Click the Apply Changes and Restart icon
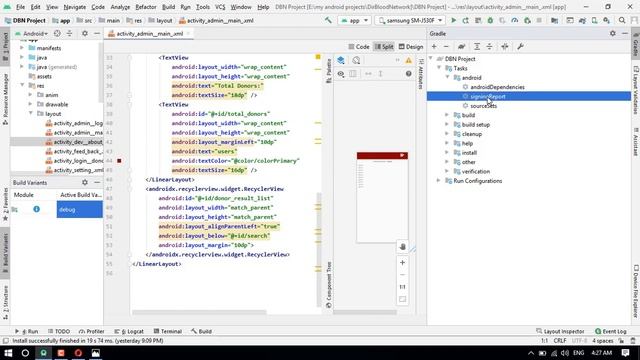 tap(466, 20)
